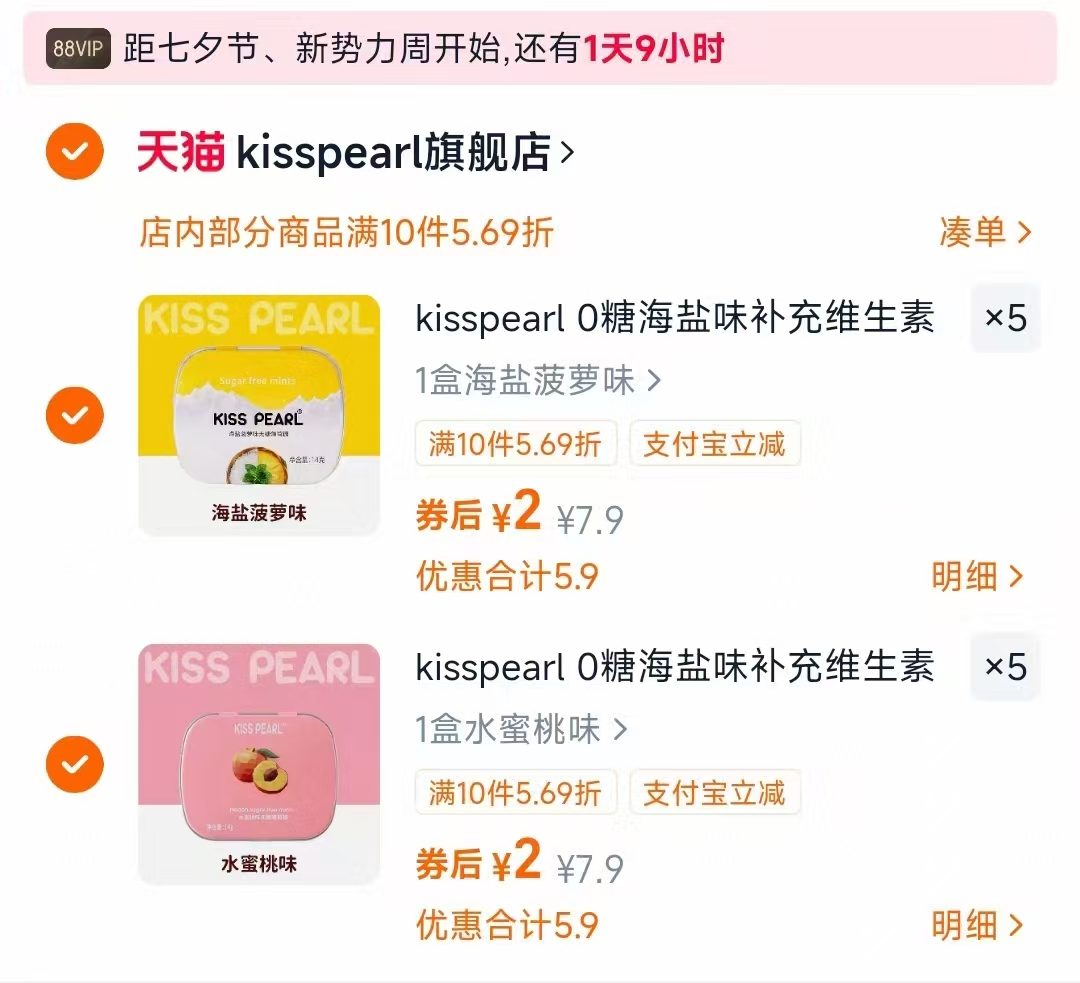
Task: Change quantity ×5 for 海盐菠萝味 item
Action: point(1005,318)
